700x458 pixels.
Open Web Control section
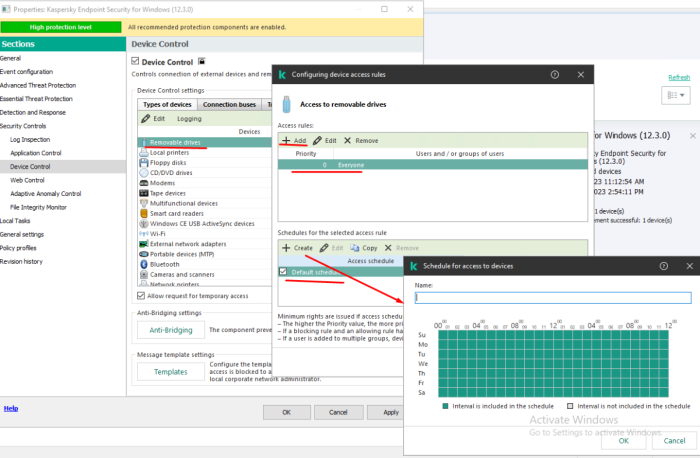point(27,180)
